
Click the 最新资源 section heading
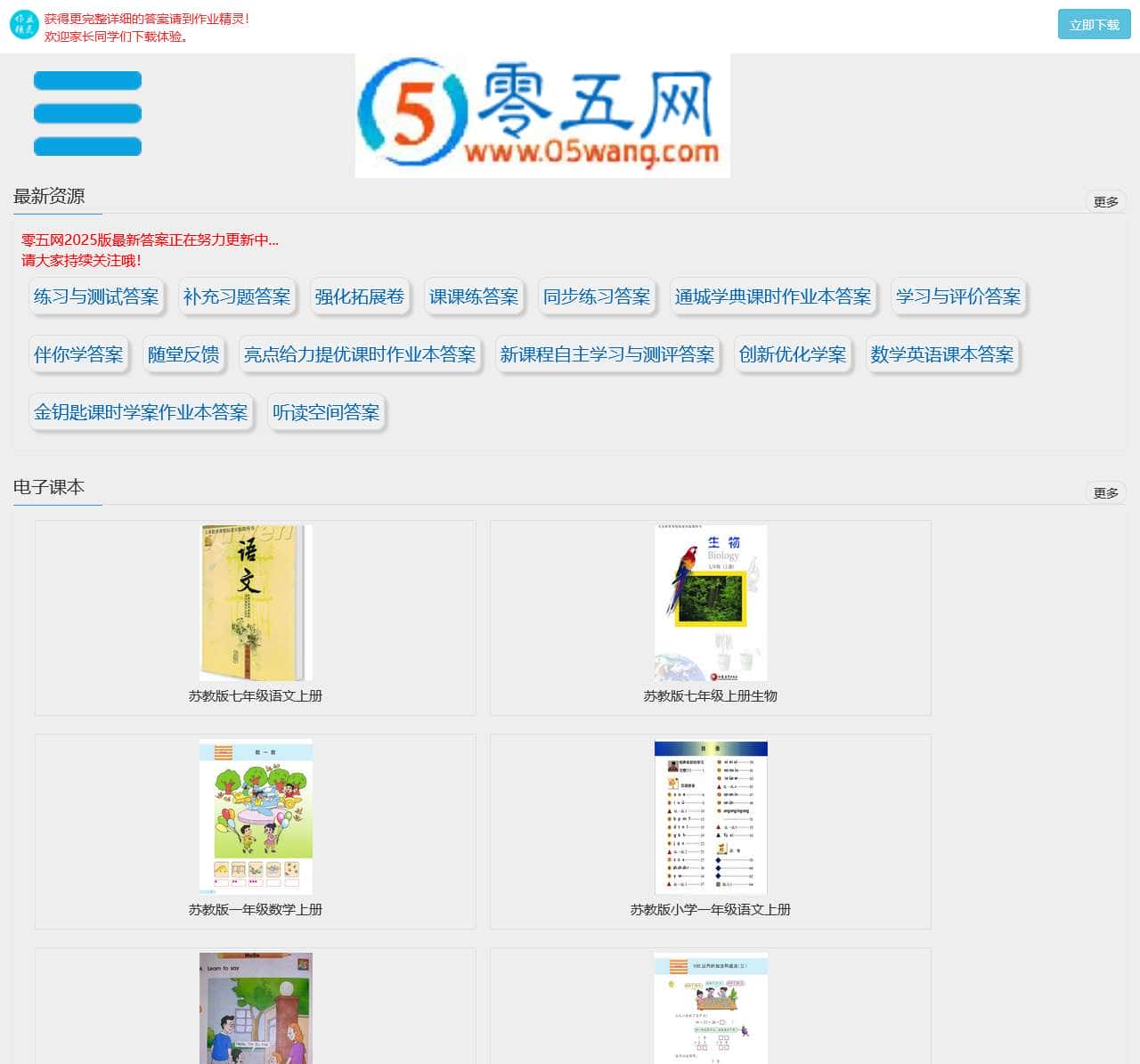pyautogui.click(x=49, y=197)
